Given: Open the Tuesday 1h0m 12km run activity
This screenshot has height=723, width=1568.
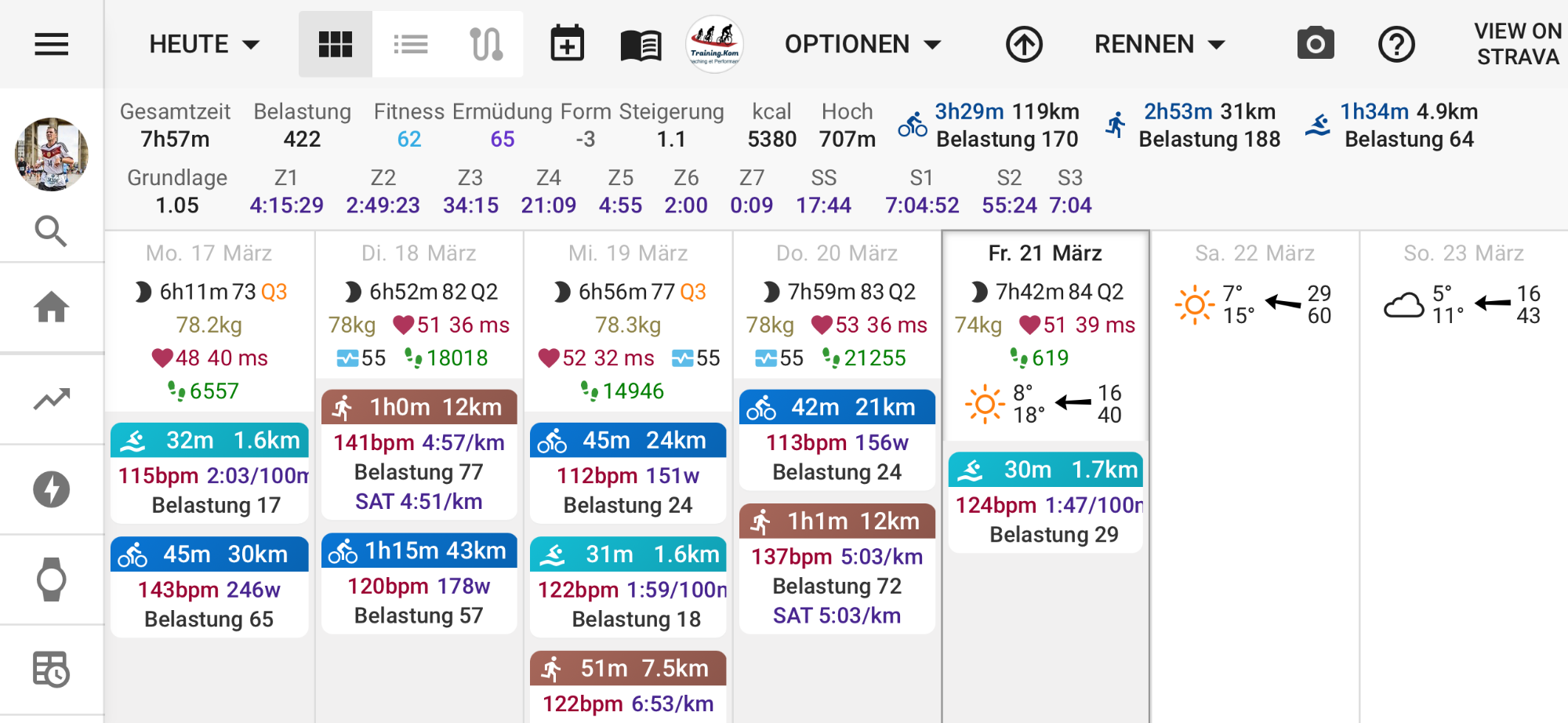Looking at the screenshot, I should point(419,408).
